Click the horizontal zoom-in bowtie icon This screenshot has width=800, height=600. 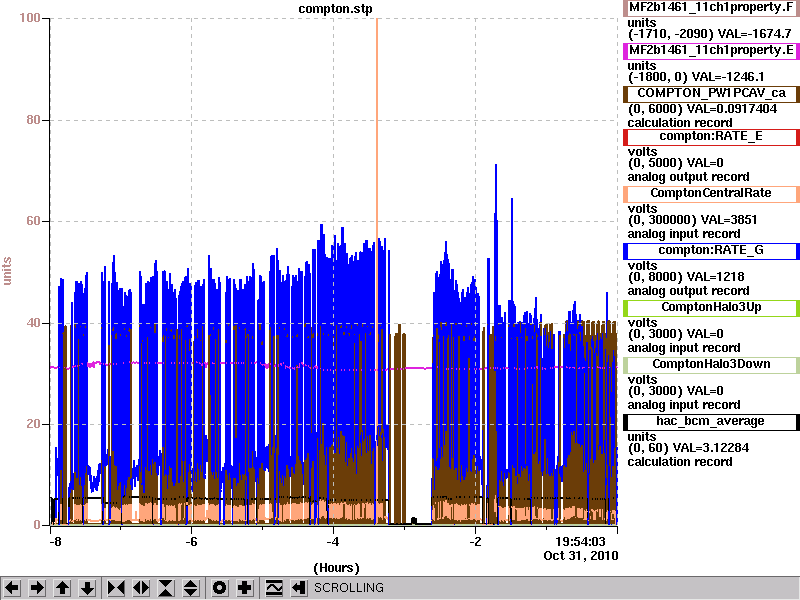pyautogui.click(x=116, y=588)
